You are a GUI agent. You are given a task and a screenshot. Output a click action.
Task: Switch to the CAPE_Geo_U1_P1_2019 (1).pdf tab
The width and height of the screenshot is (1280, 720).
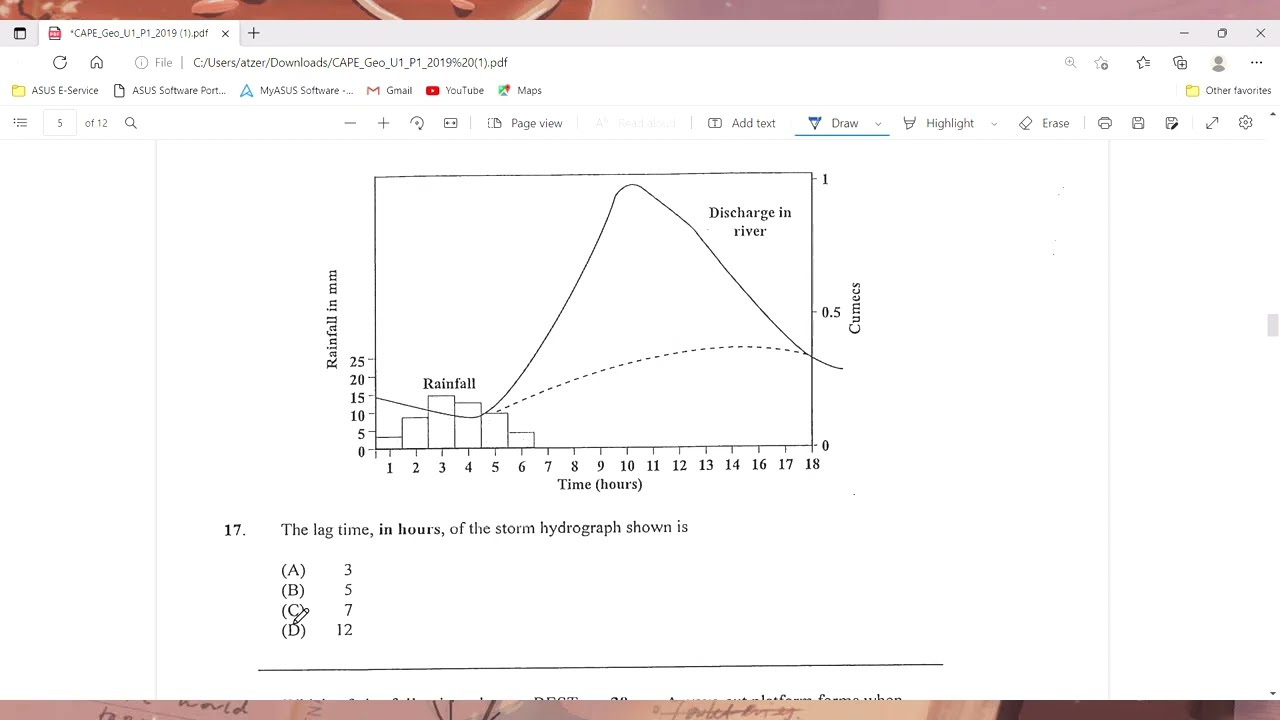click(138, 33)
